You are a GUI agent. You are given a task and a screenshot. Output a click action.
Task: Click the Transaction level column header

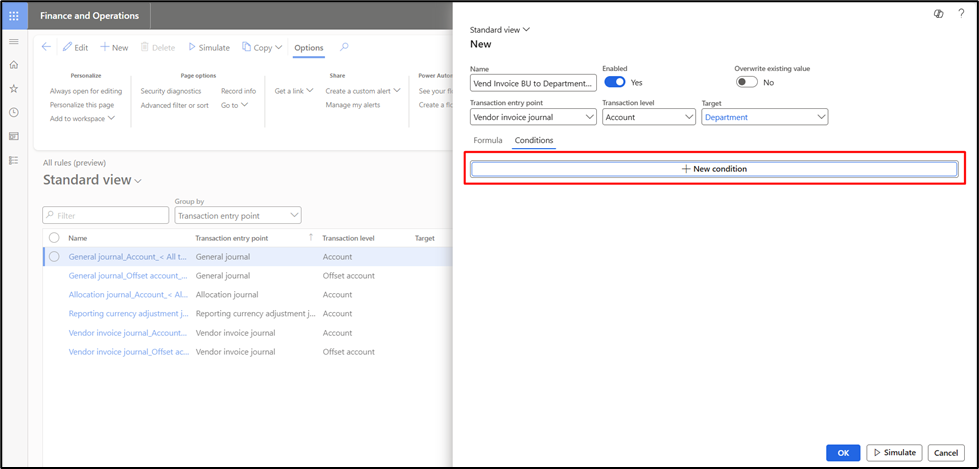pyautogui.click(x=348, y=238)
